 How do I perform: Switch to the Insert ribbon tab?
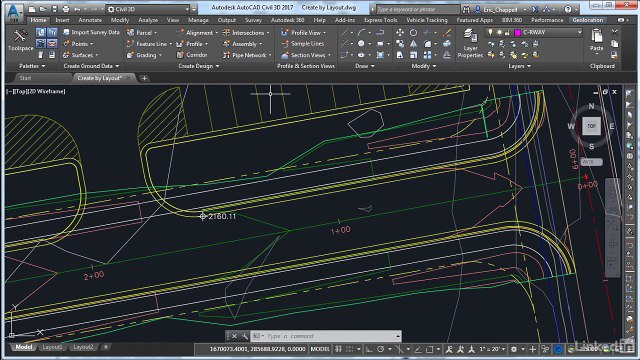click(62, 20)
